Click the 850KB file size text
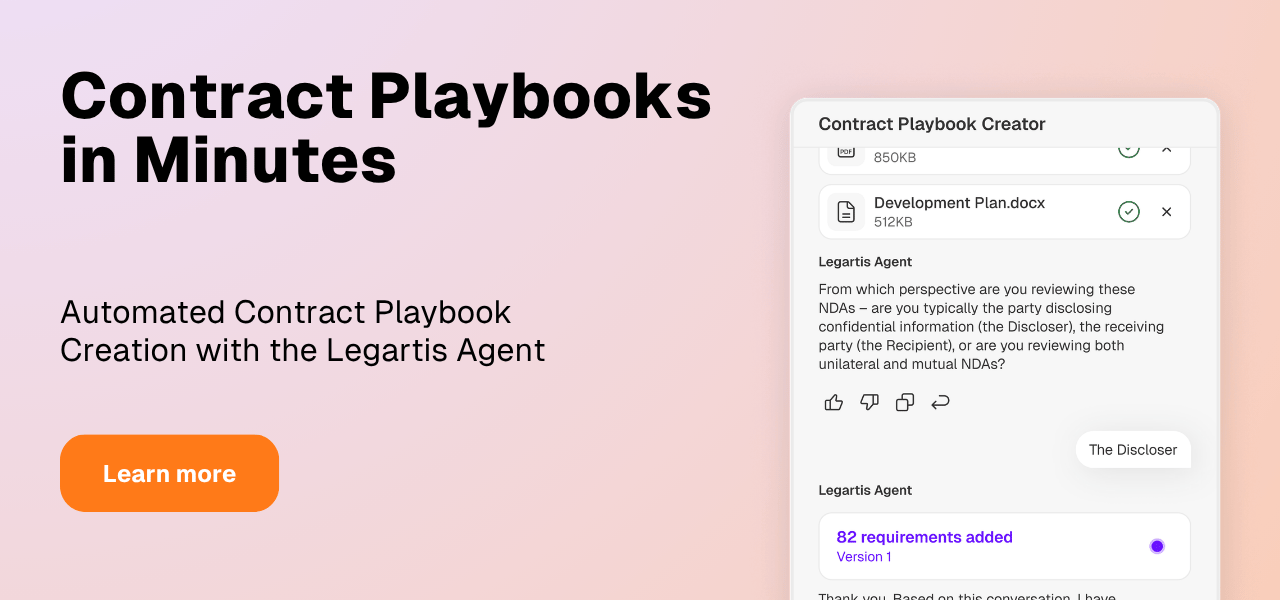The image size is (1280, 600). point(895,157)
